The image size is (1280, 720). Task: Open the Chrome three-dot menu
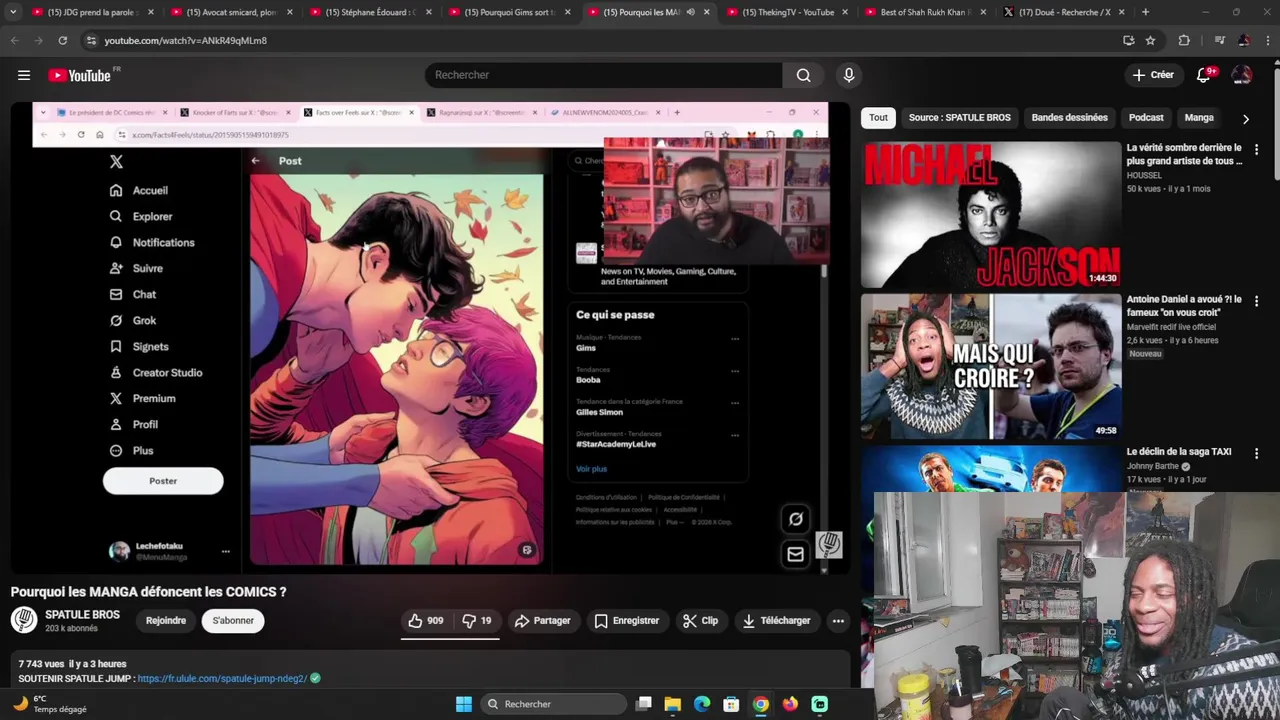coord(1267,40)
